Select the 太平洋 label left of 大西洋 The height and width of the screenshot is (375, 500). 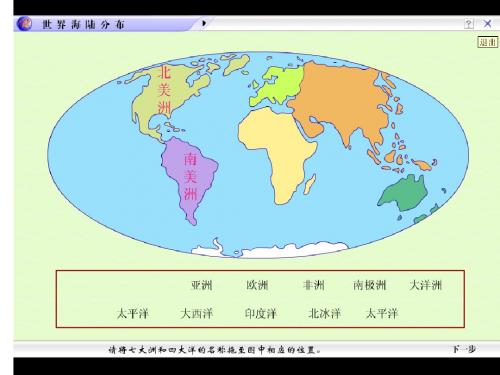click(132, 314)
